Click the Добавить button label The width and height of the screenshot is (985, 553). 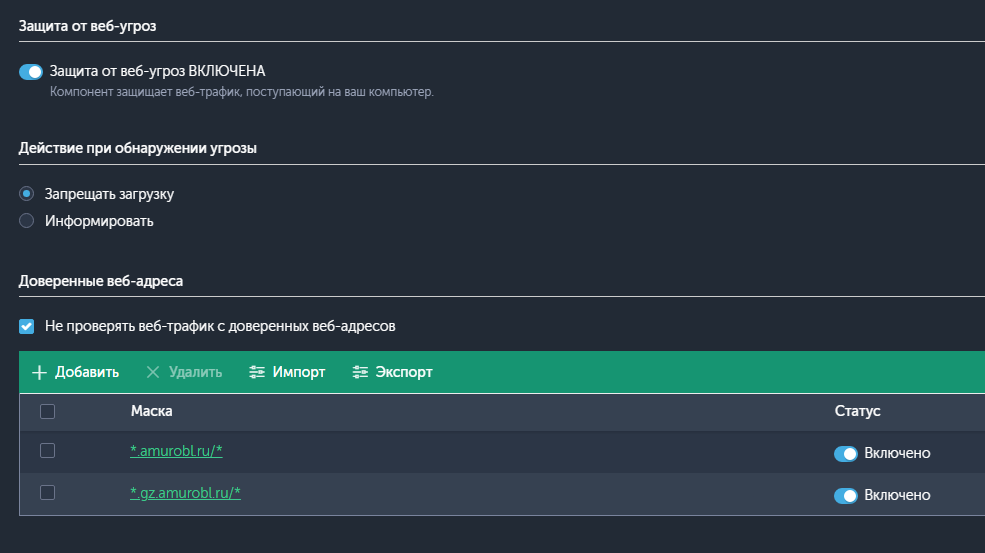click(87, 372)
